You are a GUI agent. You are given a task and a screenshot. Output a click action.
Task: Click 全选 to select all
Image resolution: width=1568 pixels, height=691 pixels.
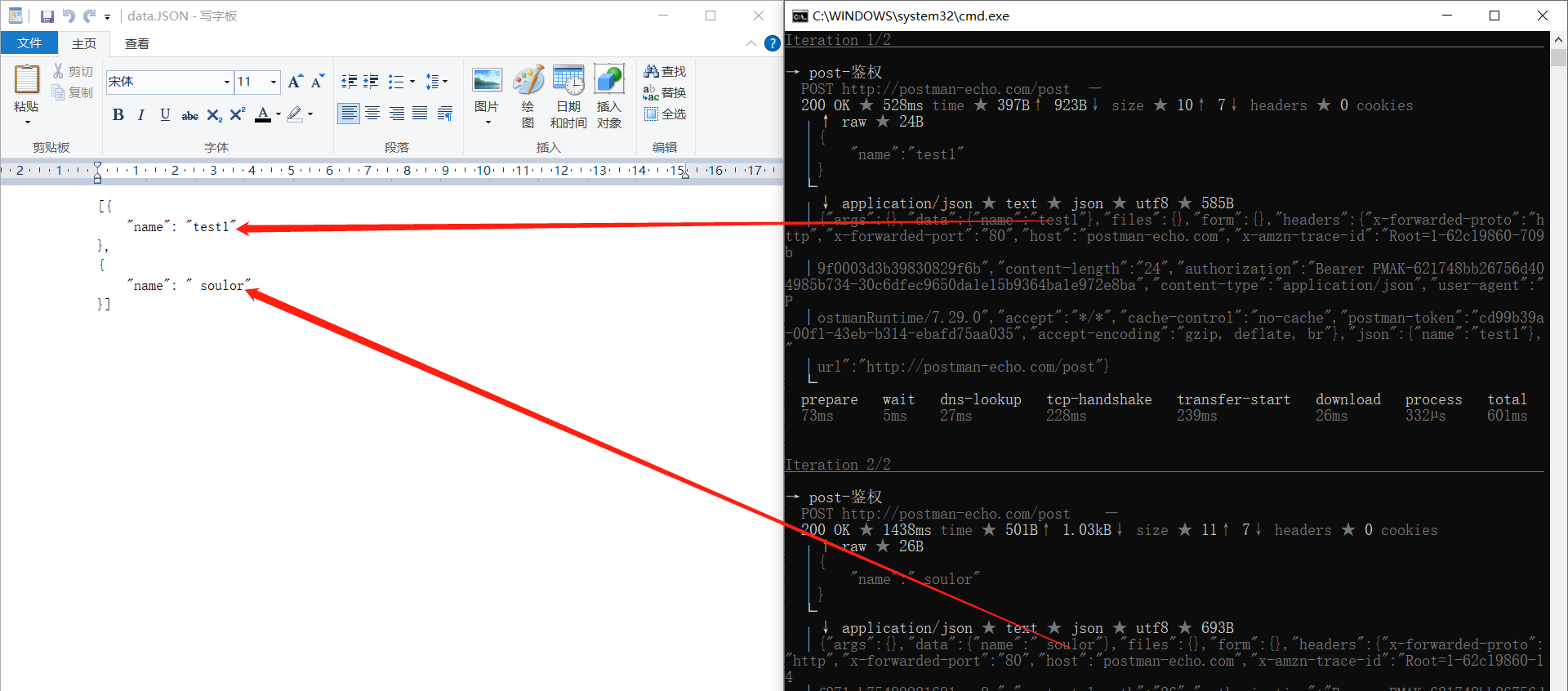[665, 114]
